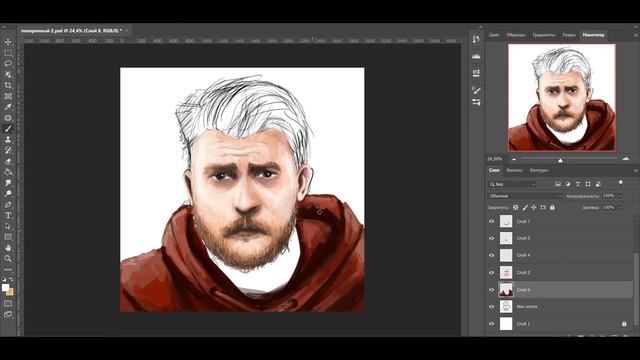Switch to the Градиенты tab
640x360 pixels.
pos(544,35)
